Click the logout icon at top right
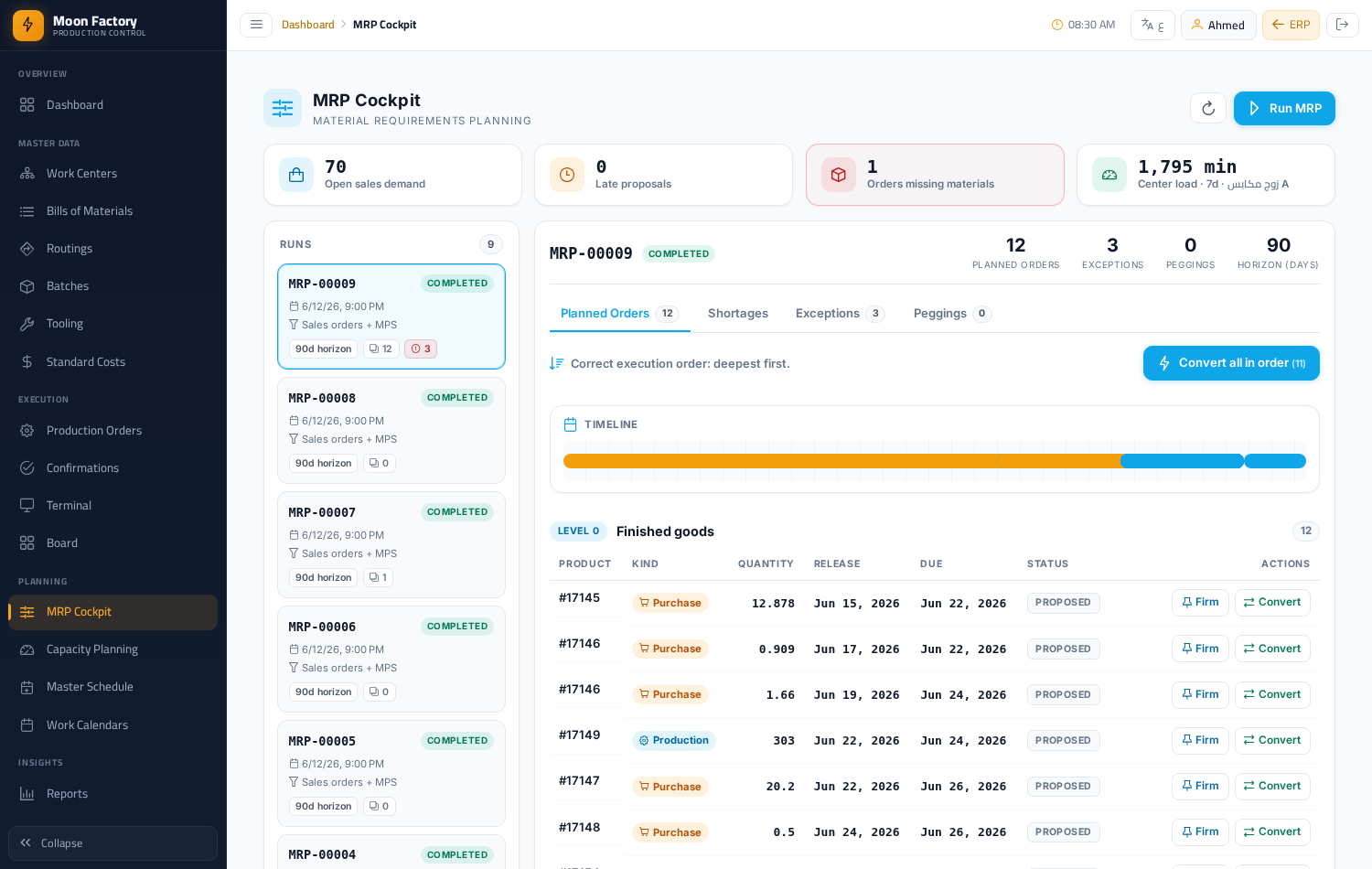This screenshot has height=869, width=1372. 1342,25
